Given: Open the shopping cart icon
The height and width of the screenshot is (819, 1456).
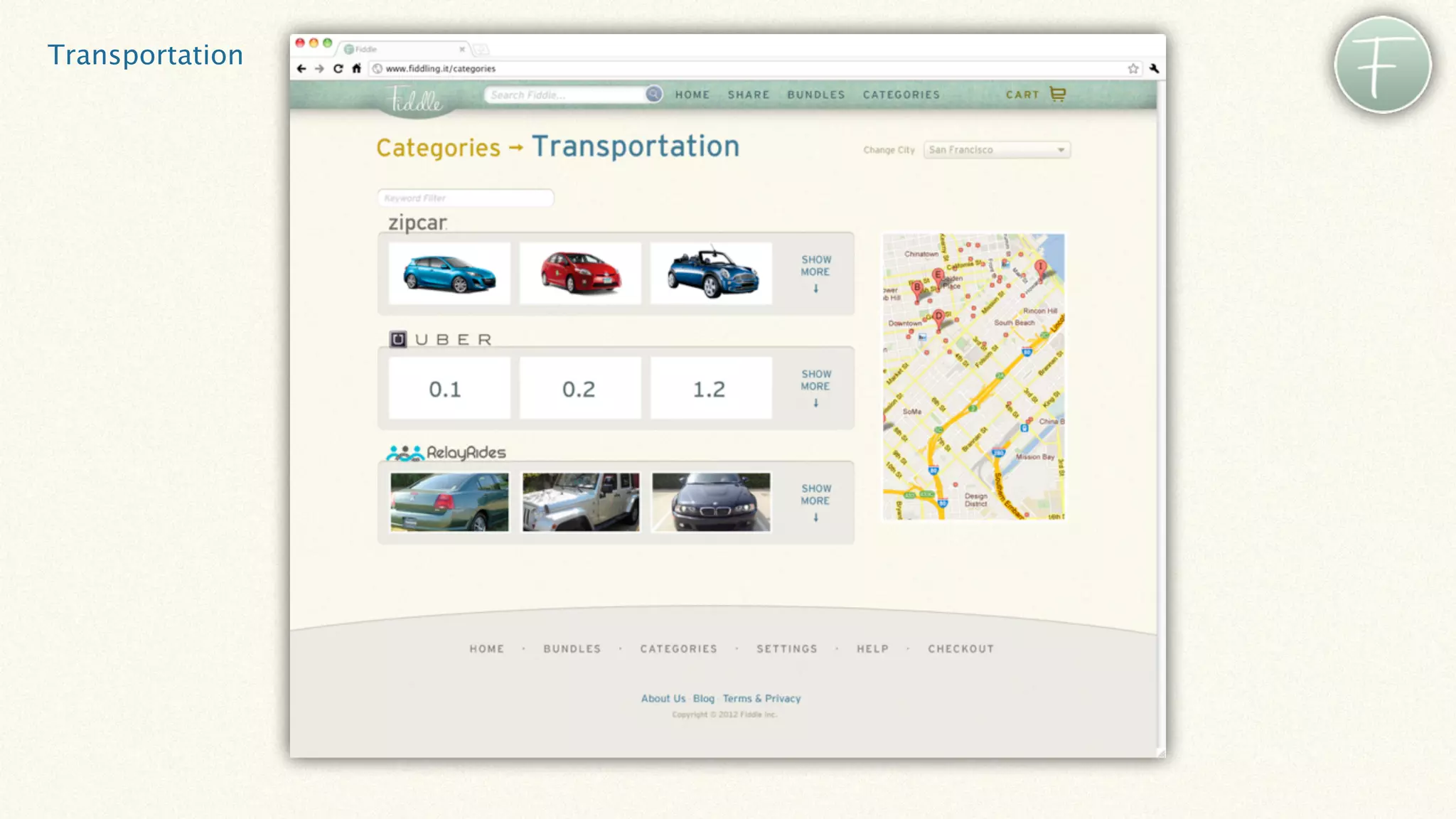Looking at the screenshot, I should pos(1058,94).
